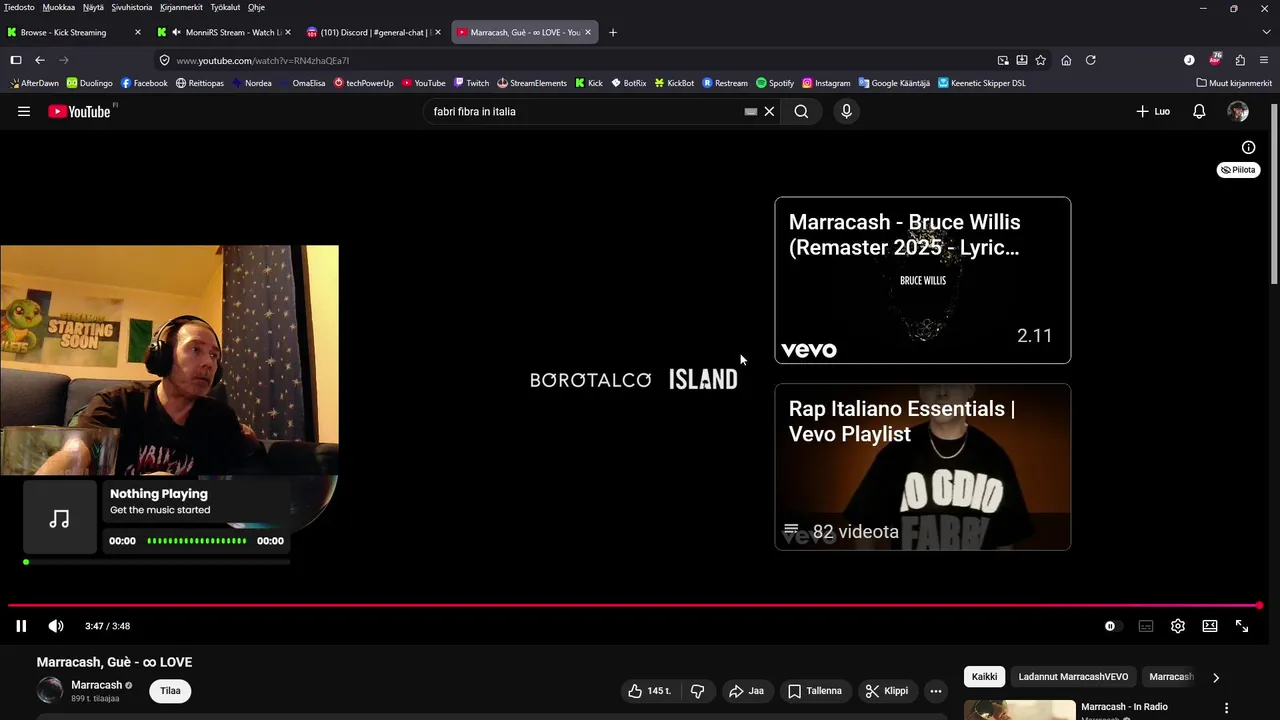
Task: Switch to the Discord #general-chat tab
Action: 374,32
